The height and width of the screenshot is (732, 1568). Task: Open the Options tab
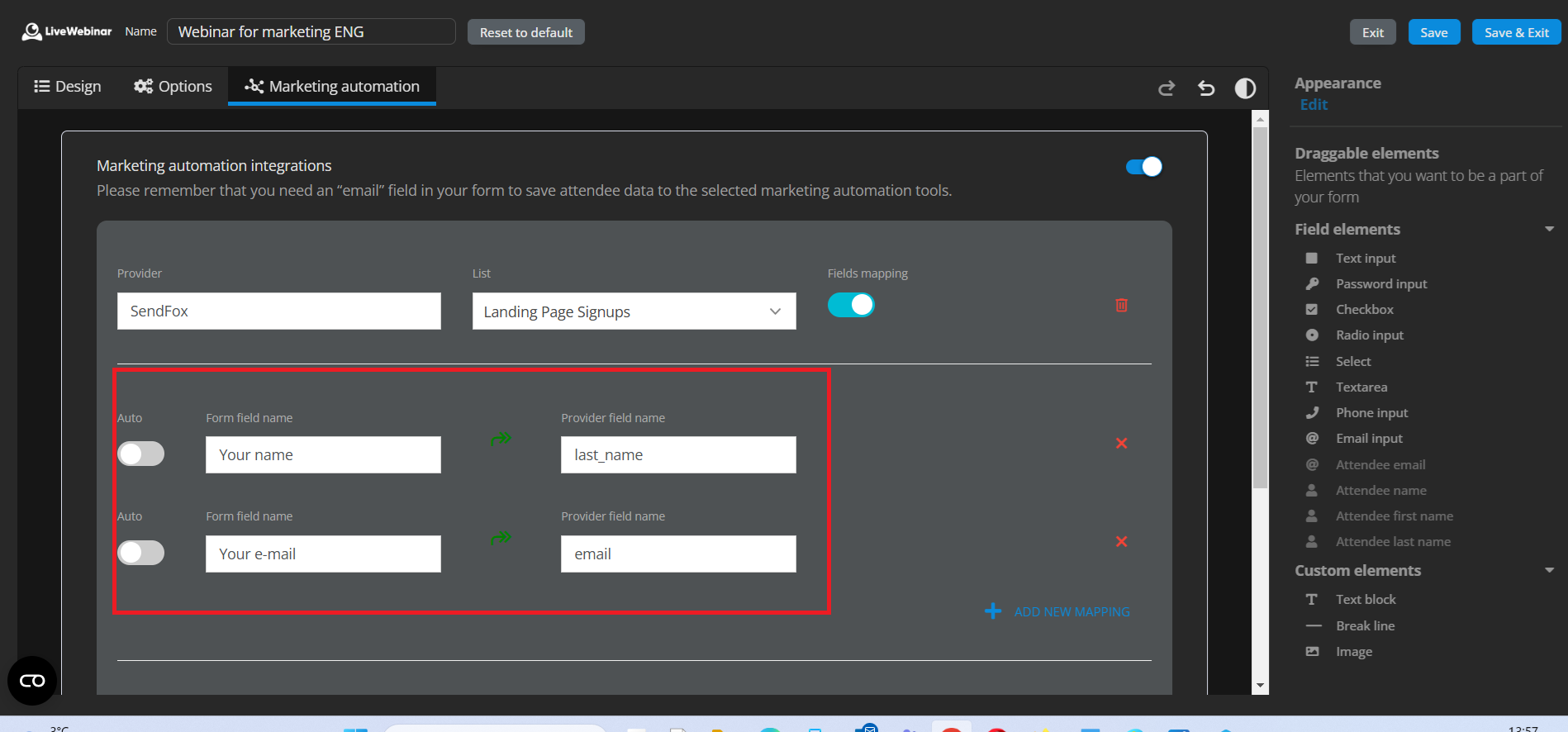(x=173, y=87)
